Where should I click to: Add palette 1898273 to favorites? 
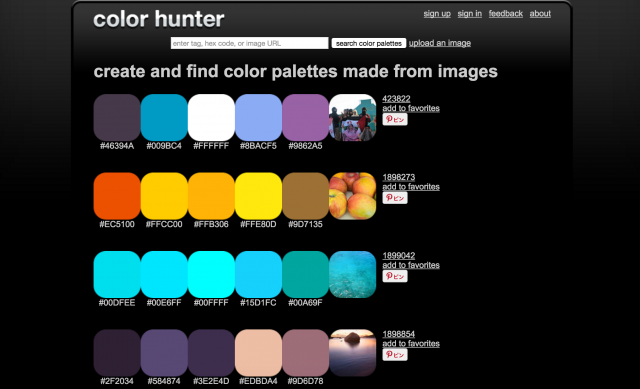pyautogui.click(x=411, y=187)
